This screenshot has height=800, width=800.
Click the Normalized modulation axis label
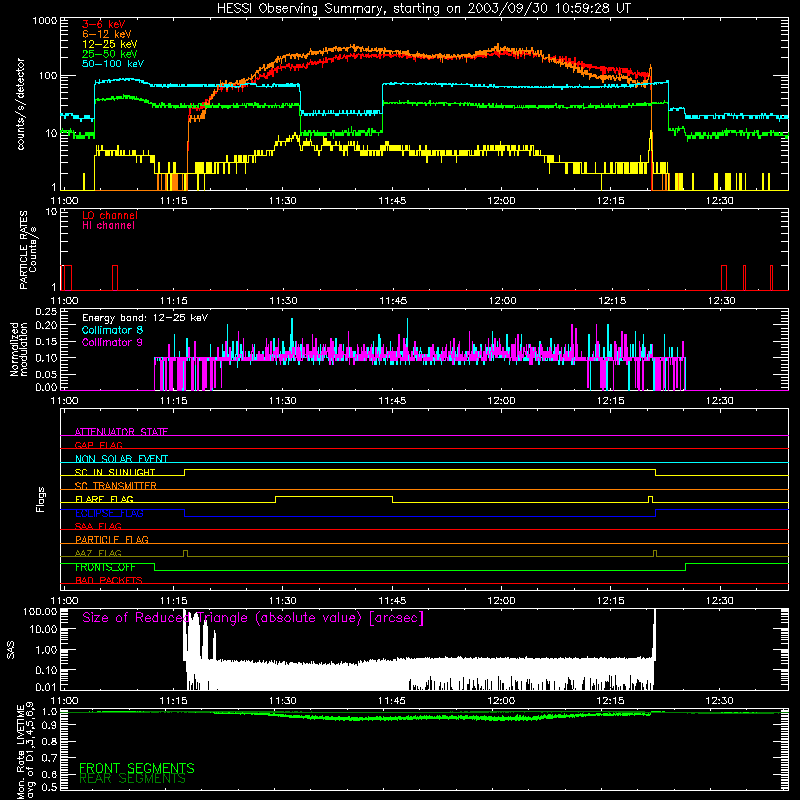pos(18,349)
